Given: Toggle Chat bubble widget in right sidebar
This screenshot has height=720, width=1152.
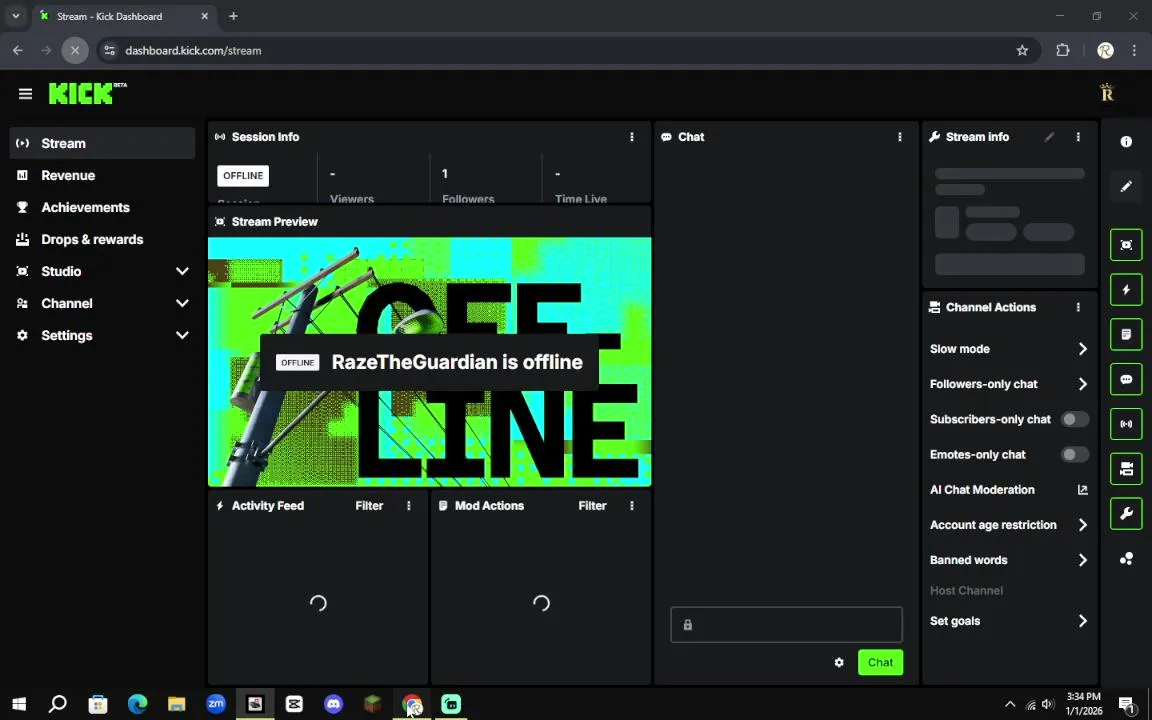Looking at the screenshot, I should pos(1126,379).
